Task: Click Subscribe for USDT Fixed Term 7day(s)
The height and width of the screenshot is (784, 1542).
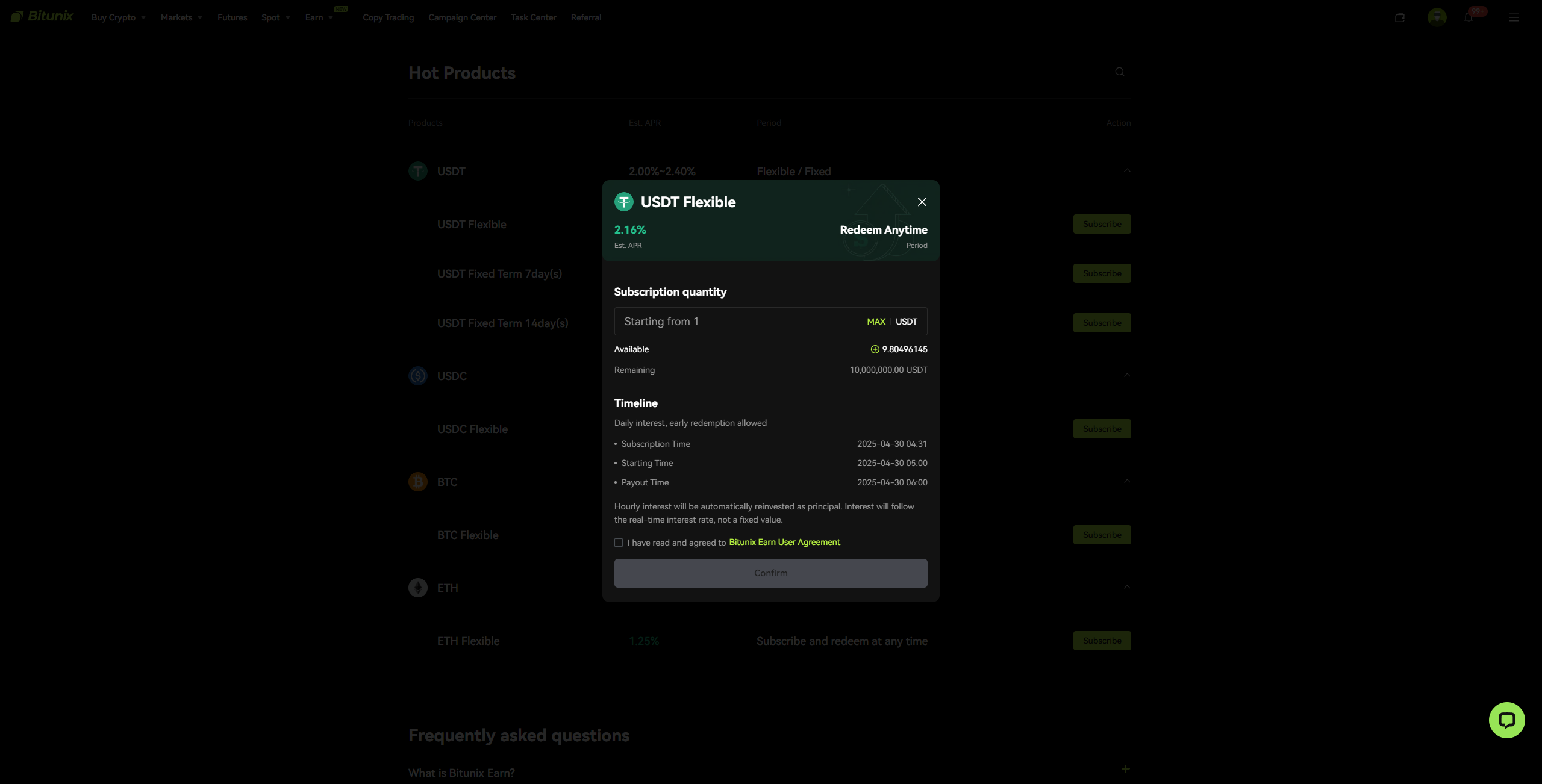Action: coord(1101,273)
